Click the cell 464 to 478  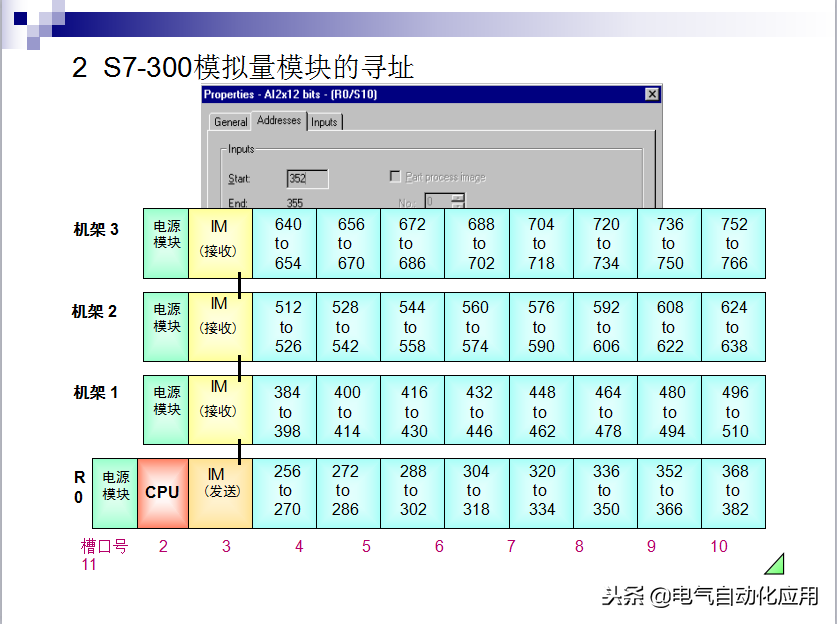point(606,410)
